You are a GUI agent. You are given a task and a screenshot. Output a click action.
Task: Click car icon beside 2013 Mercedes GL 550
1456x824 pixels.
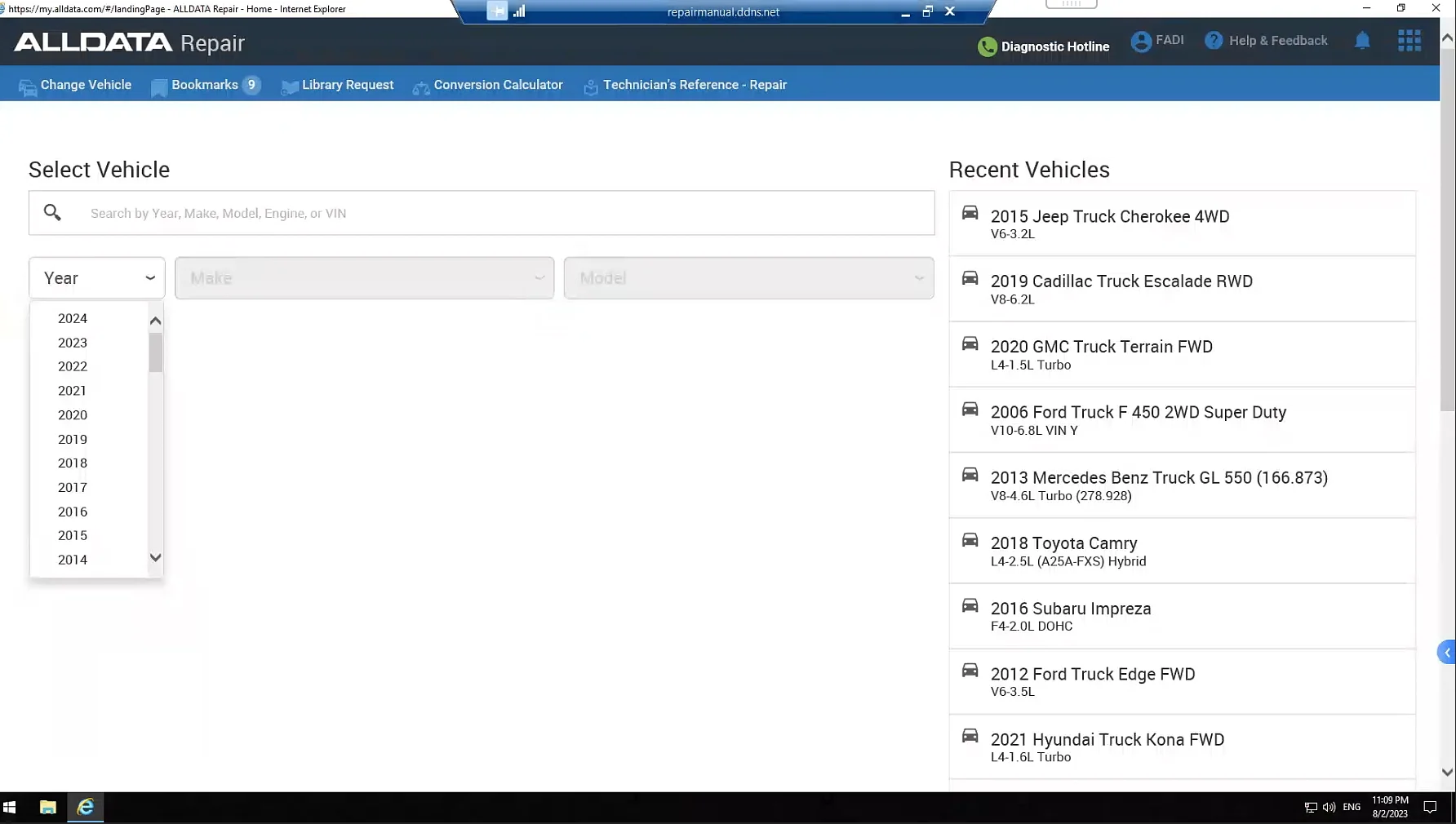coord(970,474)
